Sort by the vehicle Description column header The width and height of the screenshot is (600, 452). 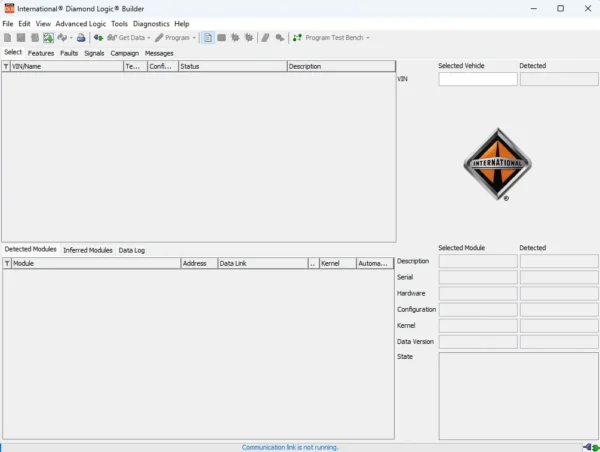click(x=341, y=66)
